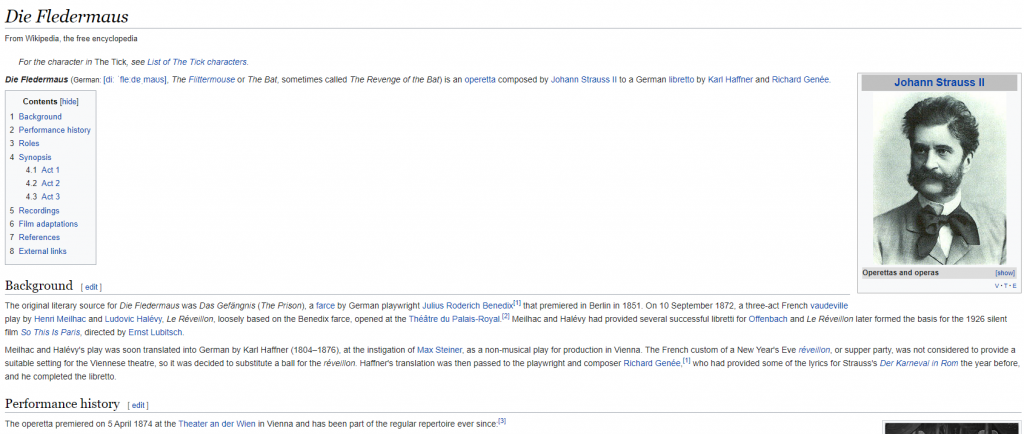The image size is (1024, 434).
Task: Click the E (edit template) navbox link
Action: pyautogui.click(x=1013, y=286)
